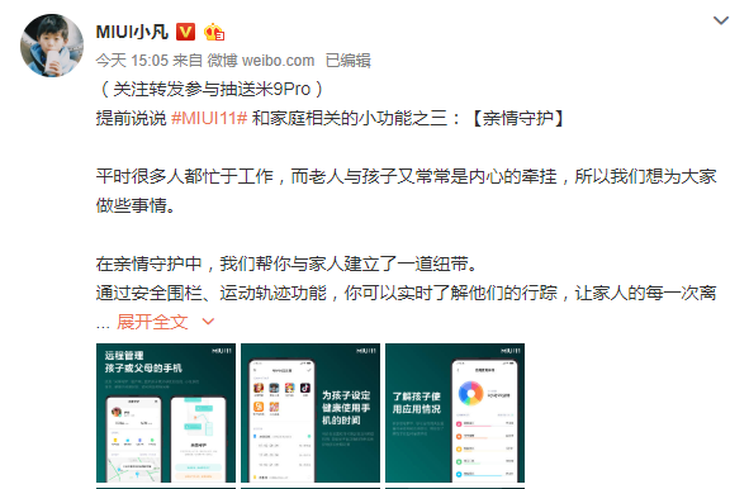730x489 pixels.
Task: Open the 为孩子设定健康使用手机的时间 thumbnail
Action: tap(311, 413)
